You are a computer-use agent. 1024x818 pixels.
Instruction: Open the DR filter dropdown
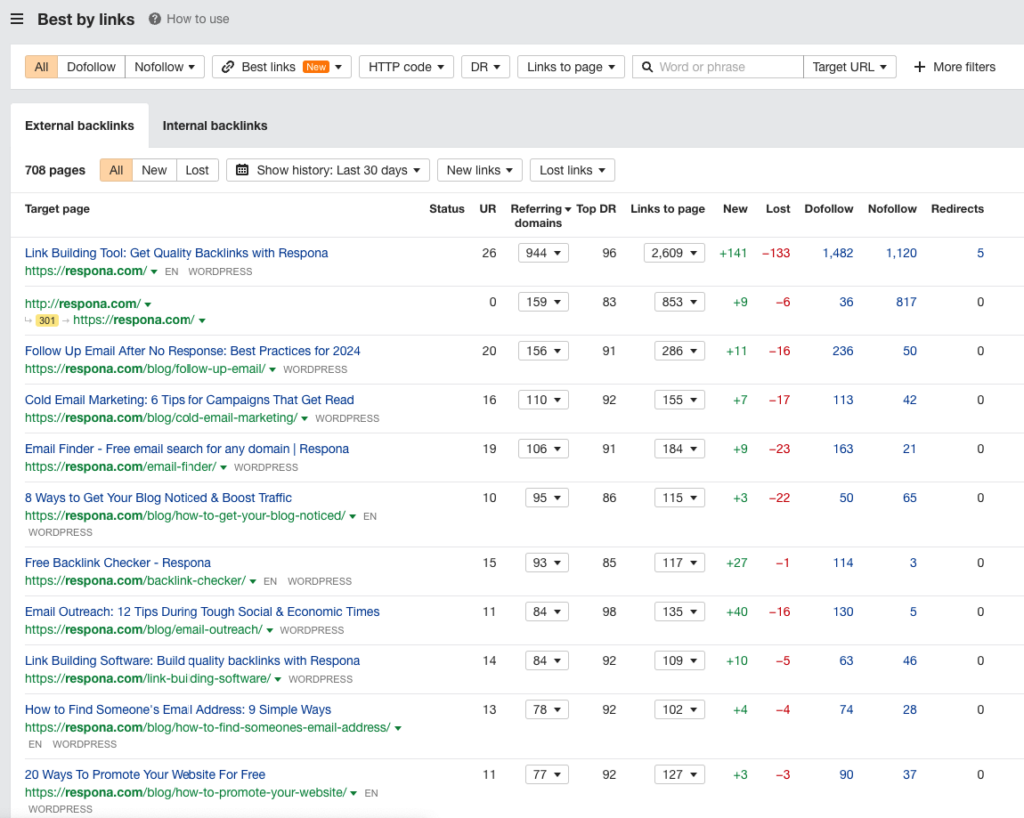coord(485,67)
